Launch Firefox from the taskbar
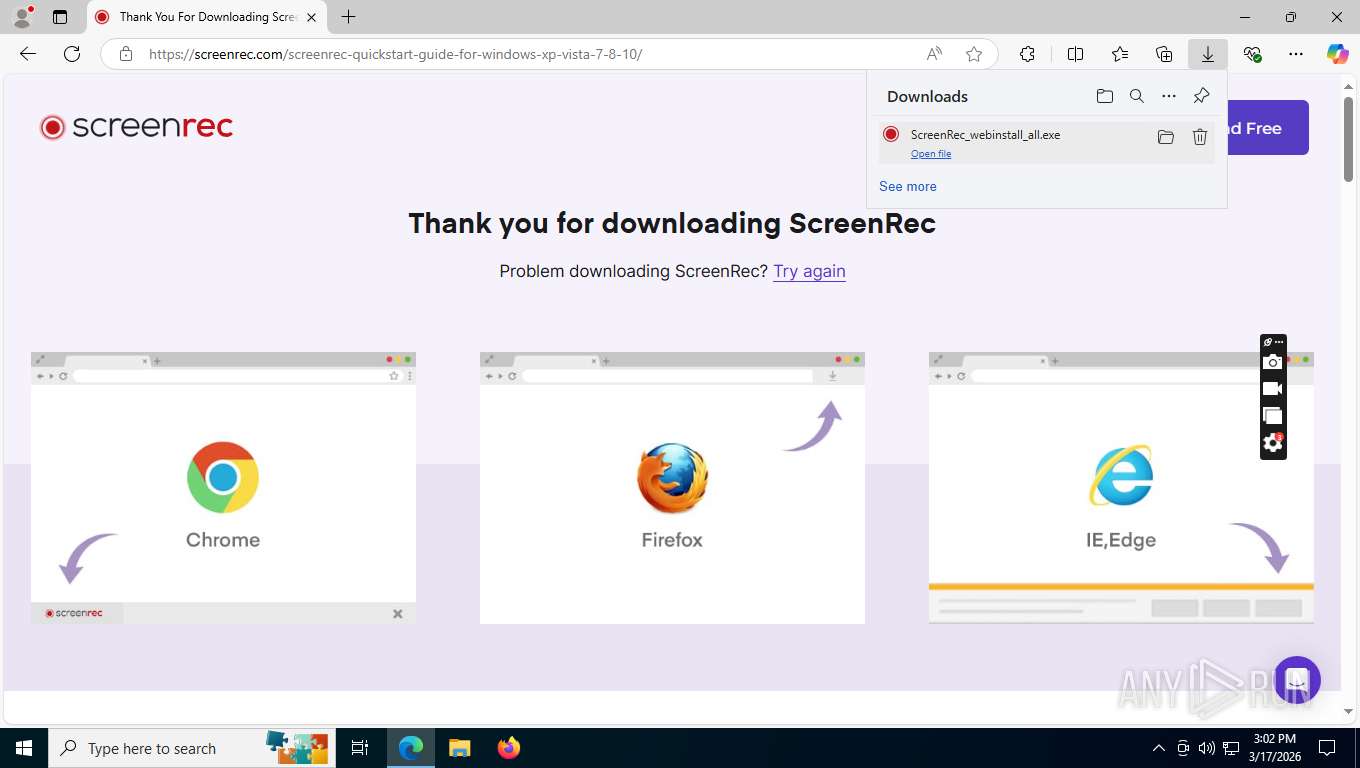 (x=509, y=748)
